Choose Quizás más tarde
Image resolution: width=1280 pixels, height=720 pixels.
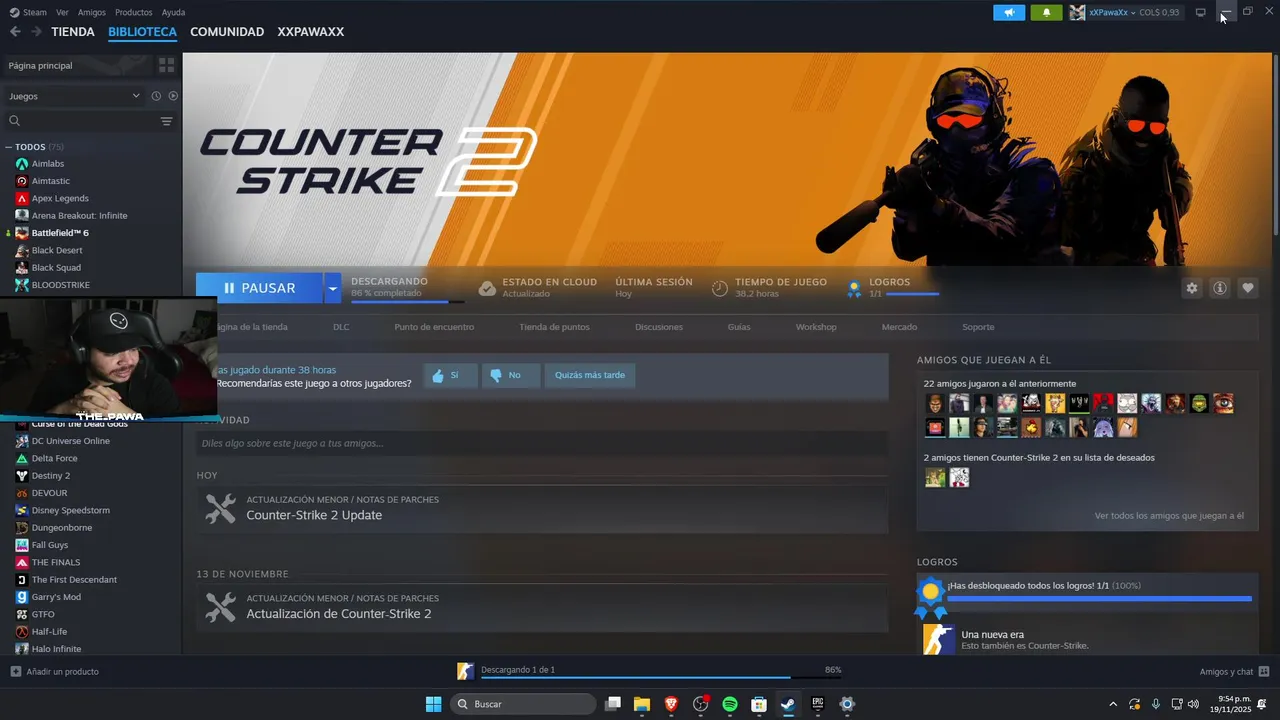point(590,375)
